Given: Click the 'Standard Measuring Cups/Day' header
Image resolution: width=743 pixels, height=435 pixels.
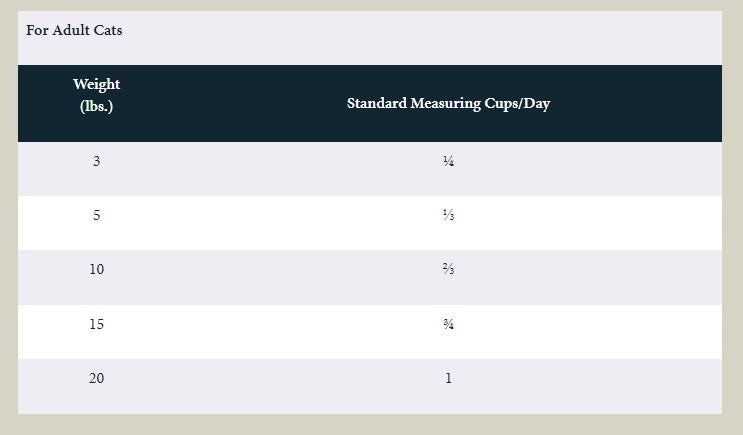Looking at the screenshot, I should [x=448, y=103].
